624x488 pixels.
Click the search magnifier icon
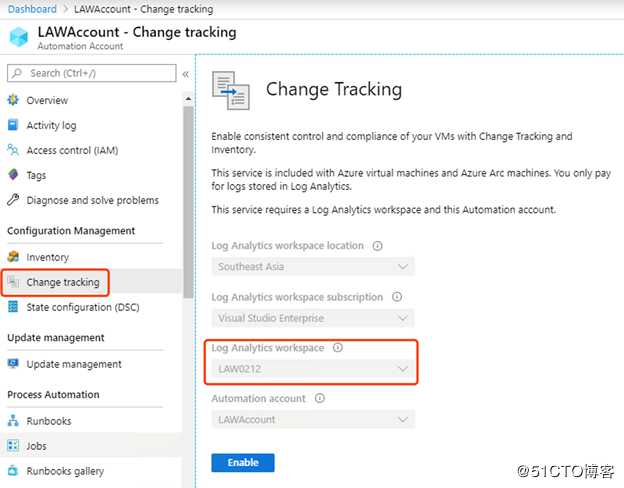point(17,73)
